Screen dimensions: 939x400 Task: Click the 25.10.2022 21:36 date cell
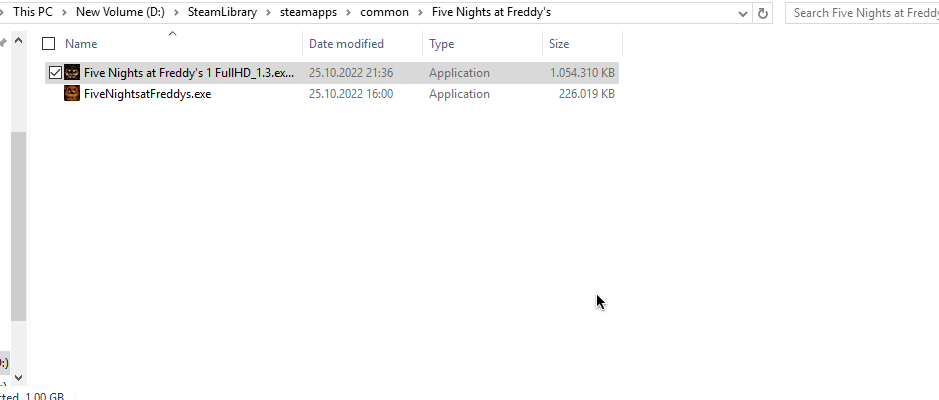pyautogui.click(x=351, y=72)
